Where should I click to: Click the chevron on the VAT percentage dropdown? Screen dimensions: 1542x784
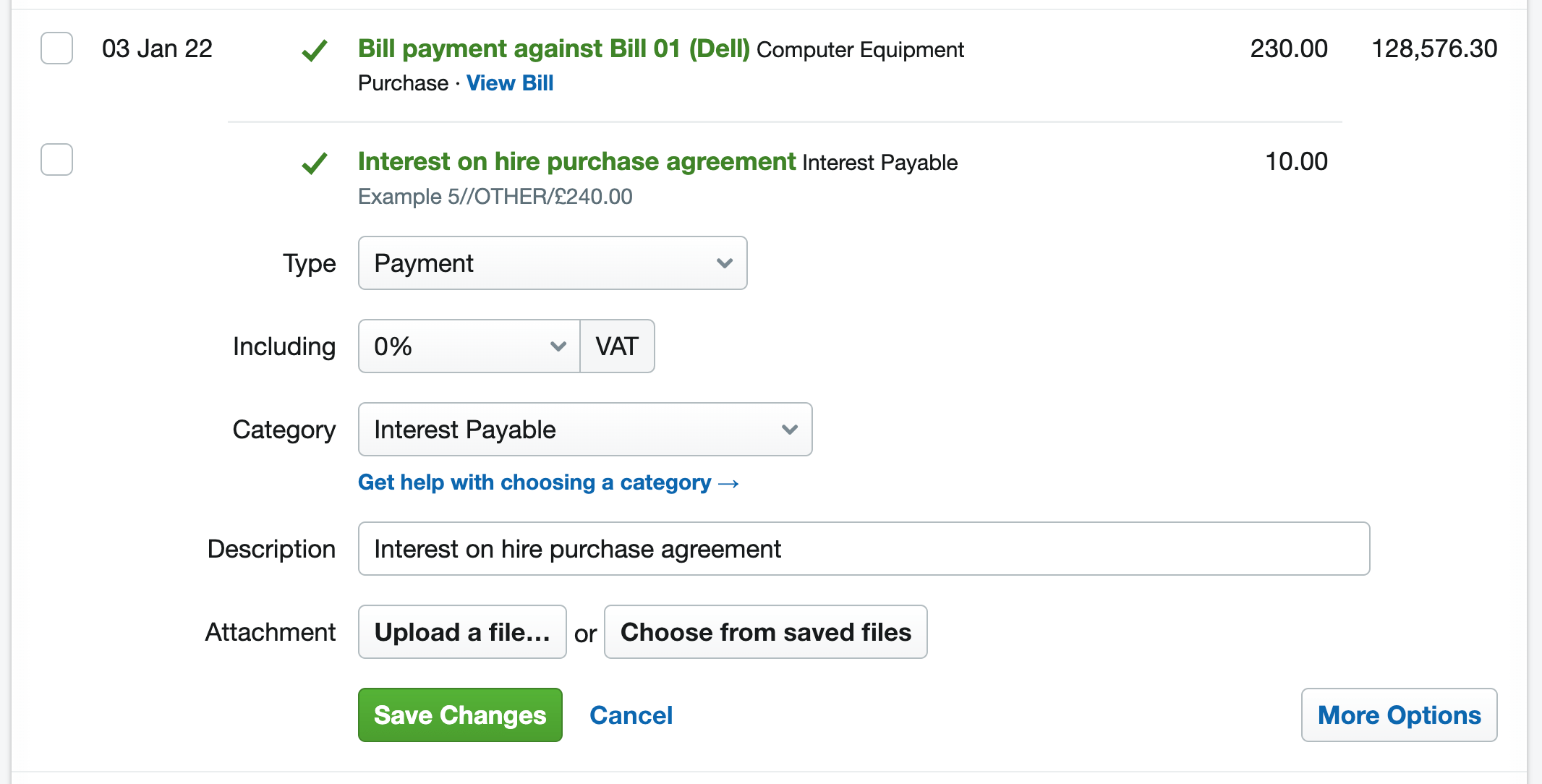[x=557, y=346]
